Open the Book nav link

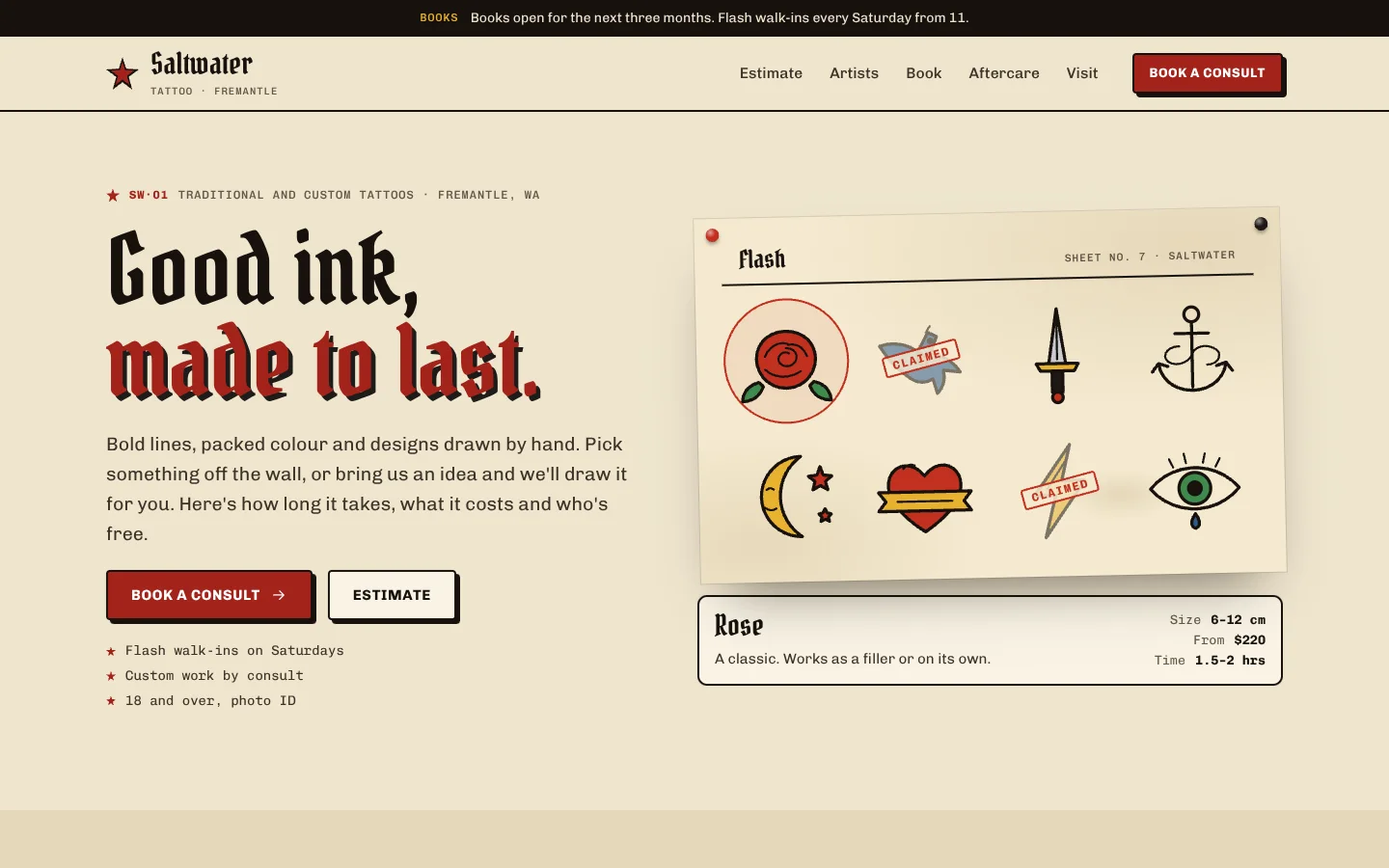pos(923,73)
